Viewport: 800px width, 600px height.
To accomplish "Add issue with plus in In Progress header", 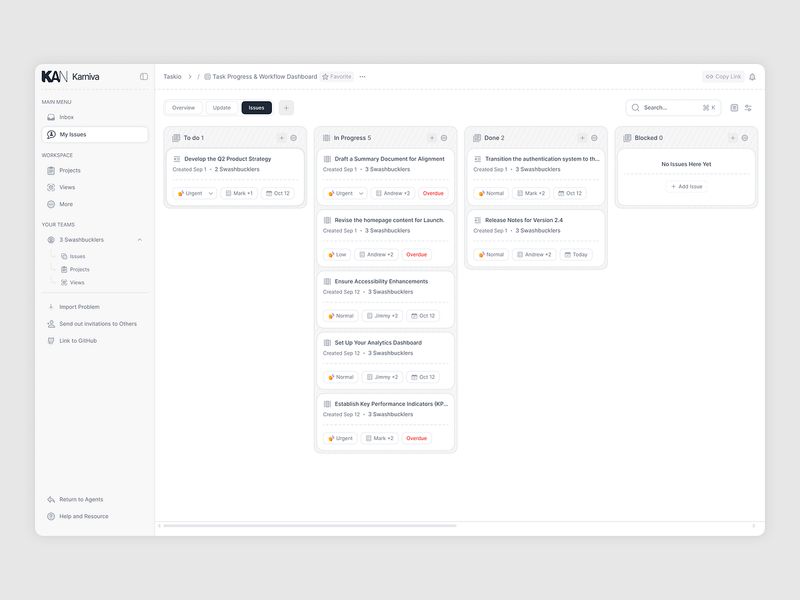I will tap(432, 138).
